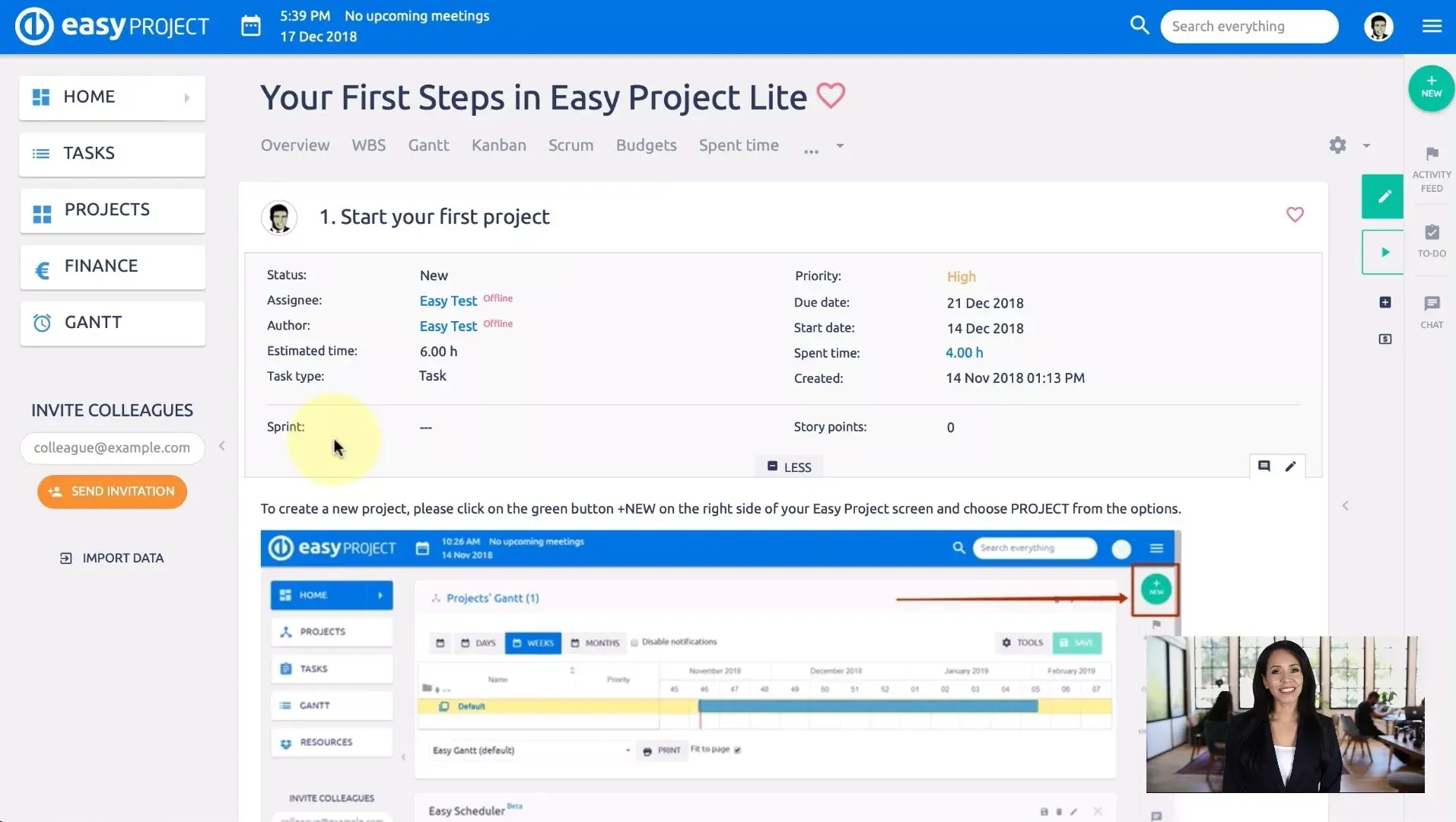The image size is (1456, 822).
Task: Open the hamburger menu in top bar
Action: click(1432, 26)
